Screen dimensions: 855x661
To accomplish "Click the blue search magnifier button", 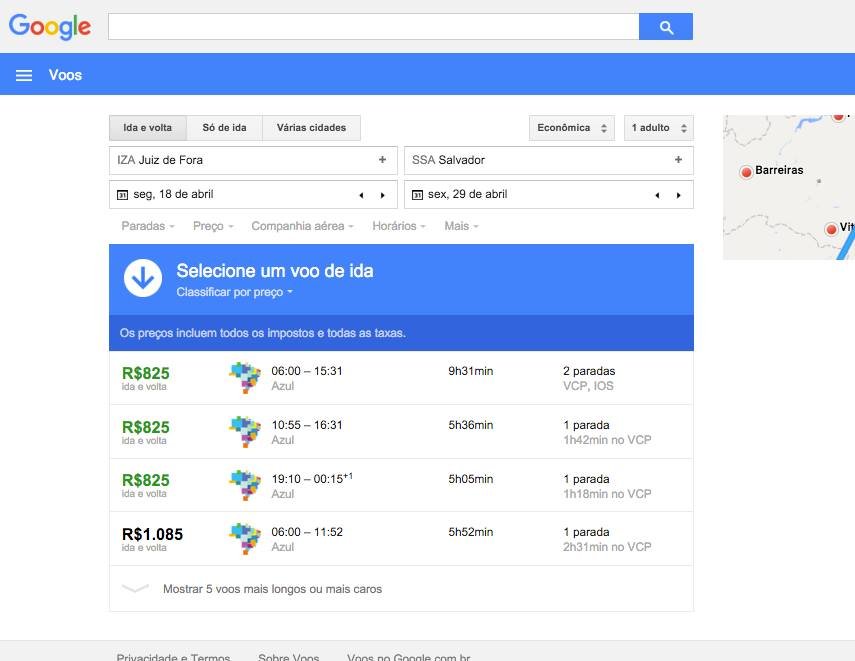I will (666, 27).
